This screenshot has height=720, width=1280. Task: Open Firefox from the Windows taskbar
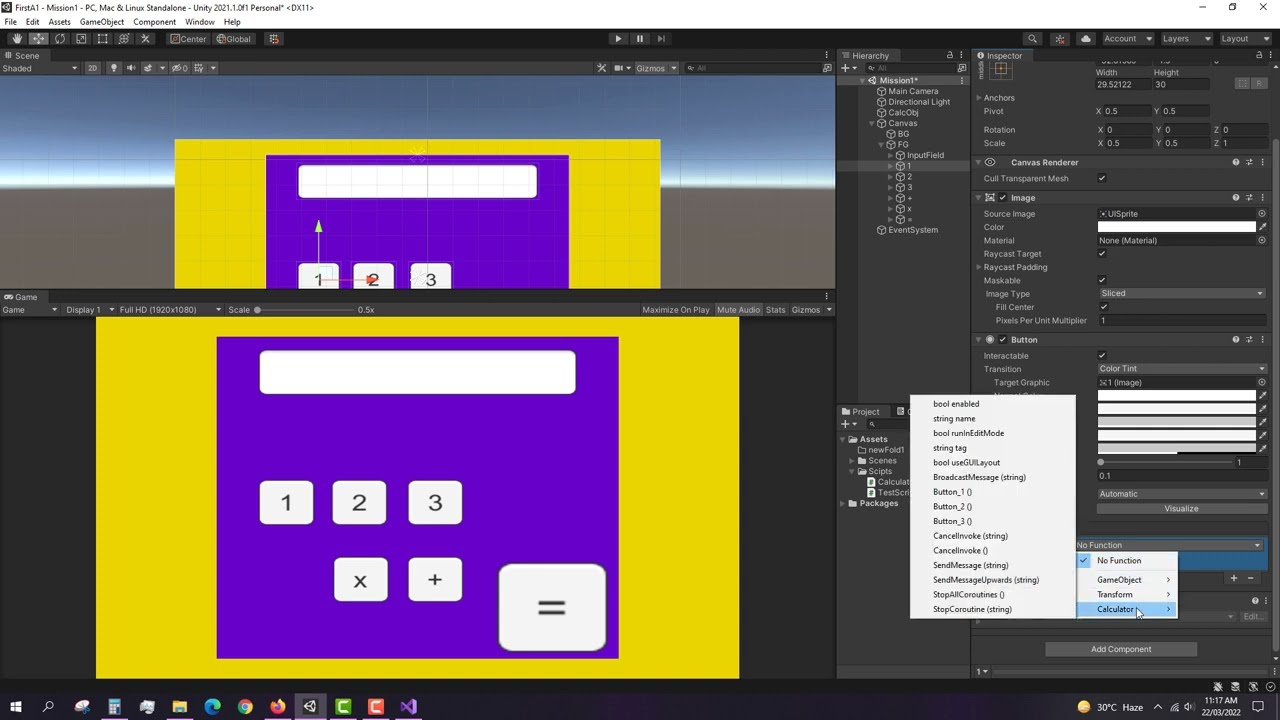coord(277,707)
